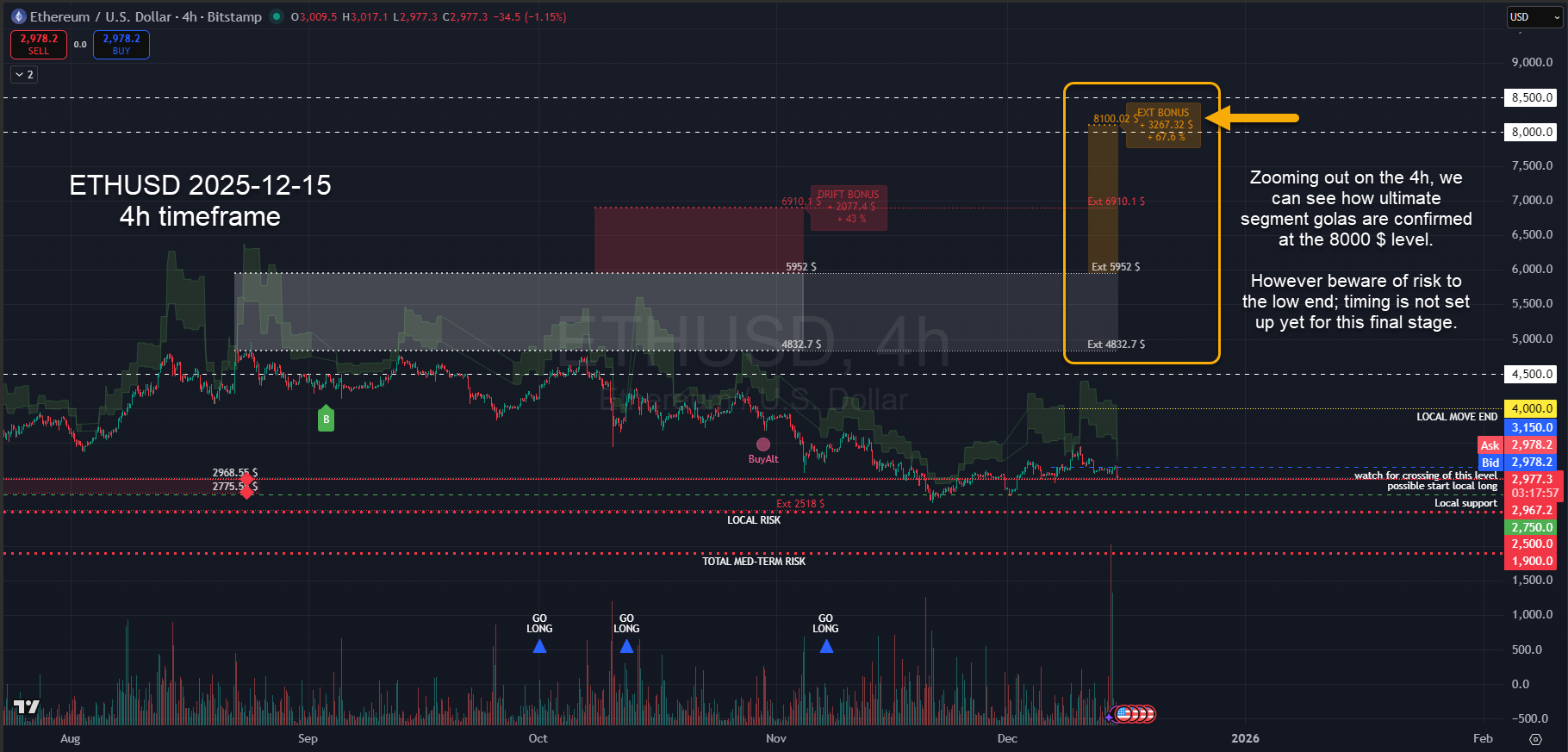
Task: Select the BuyAlt circle marker
Action: pyautogui.click(x=763, y=444)
